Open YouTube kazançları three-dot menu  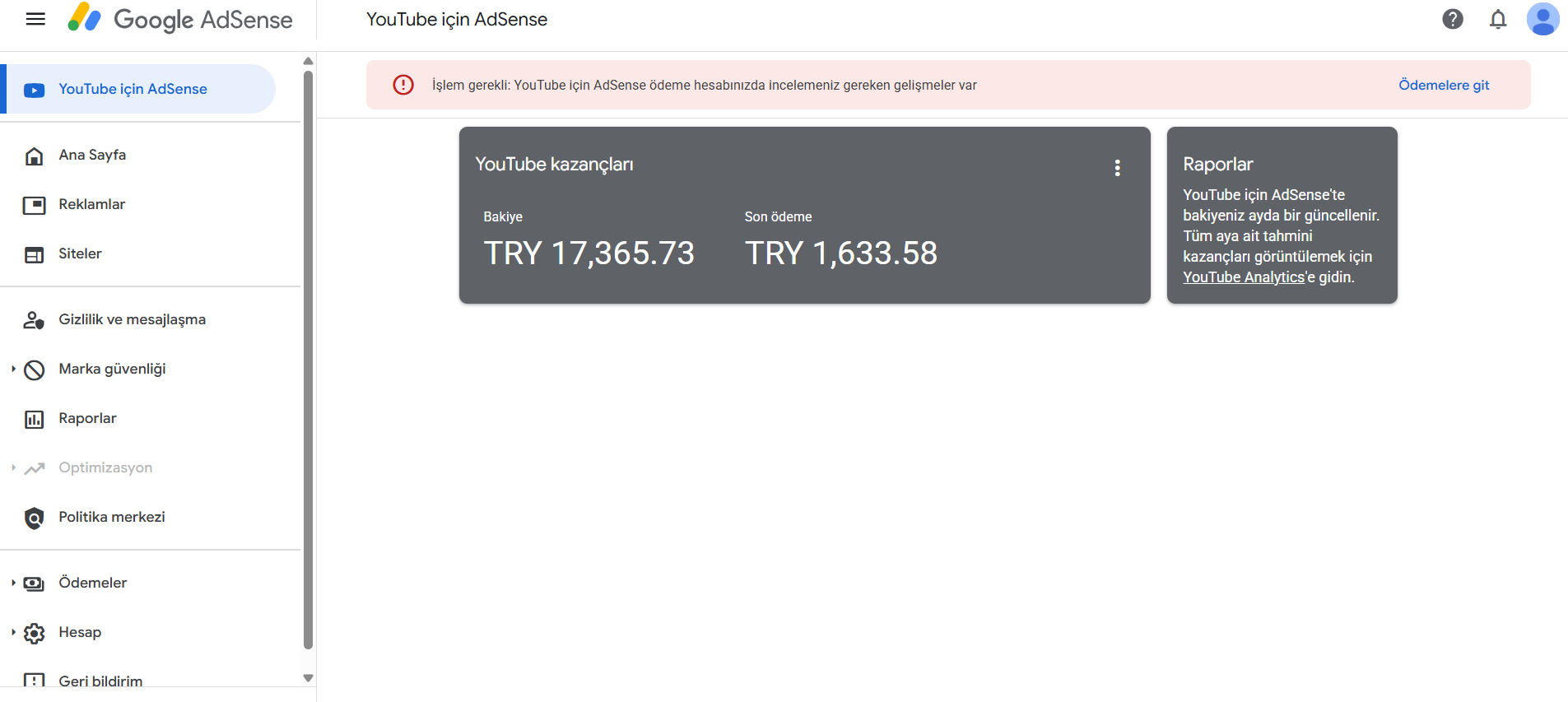(1117, 168)
